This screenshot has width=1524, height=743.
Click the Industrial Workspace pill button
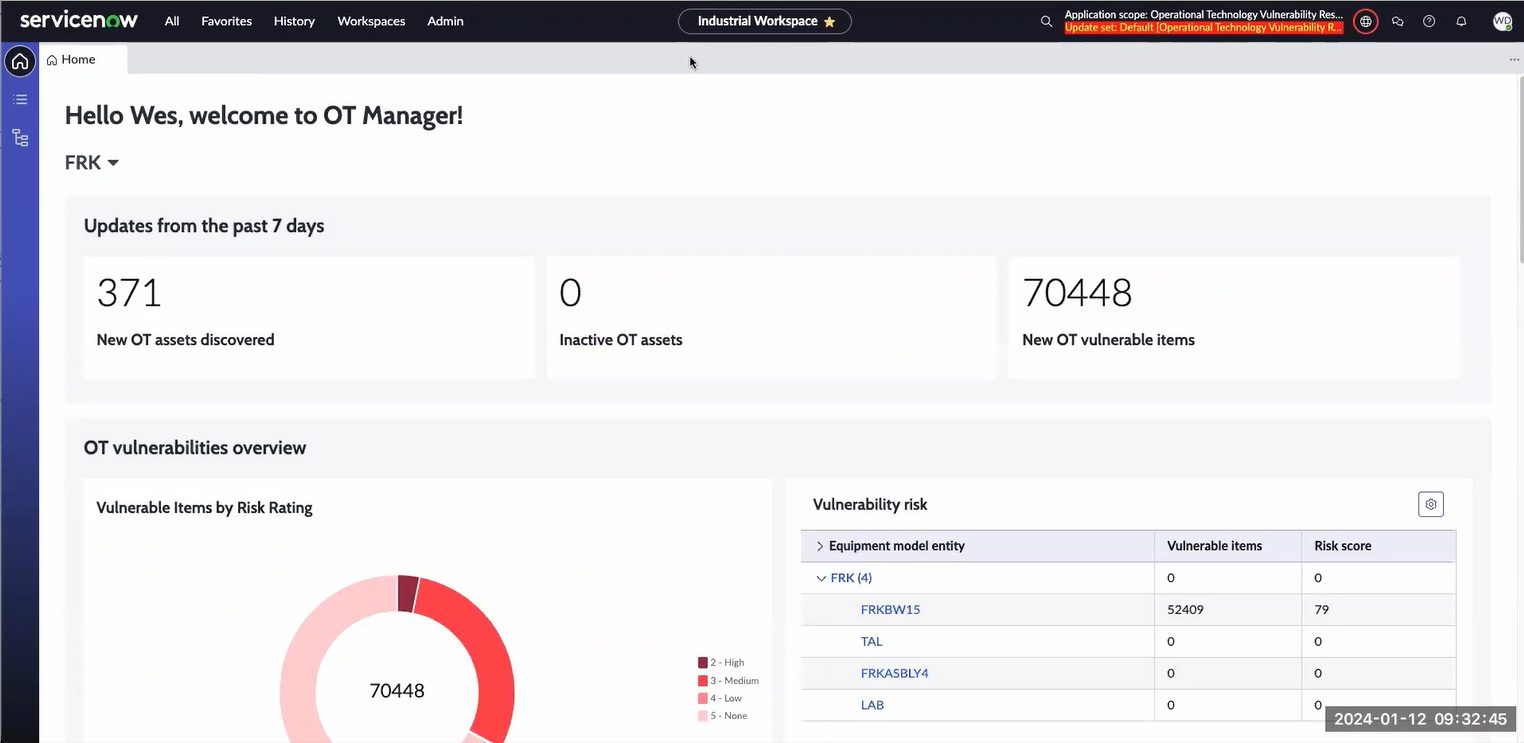765,21
